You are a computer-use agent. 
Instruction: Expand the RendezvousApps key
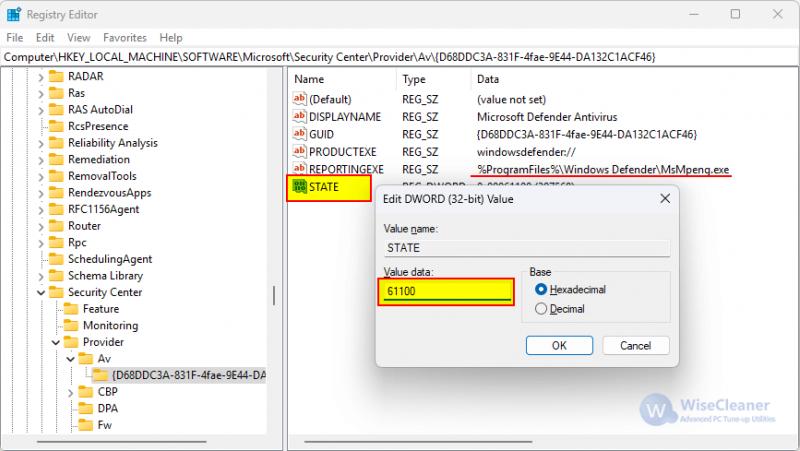coord(41,193)
